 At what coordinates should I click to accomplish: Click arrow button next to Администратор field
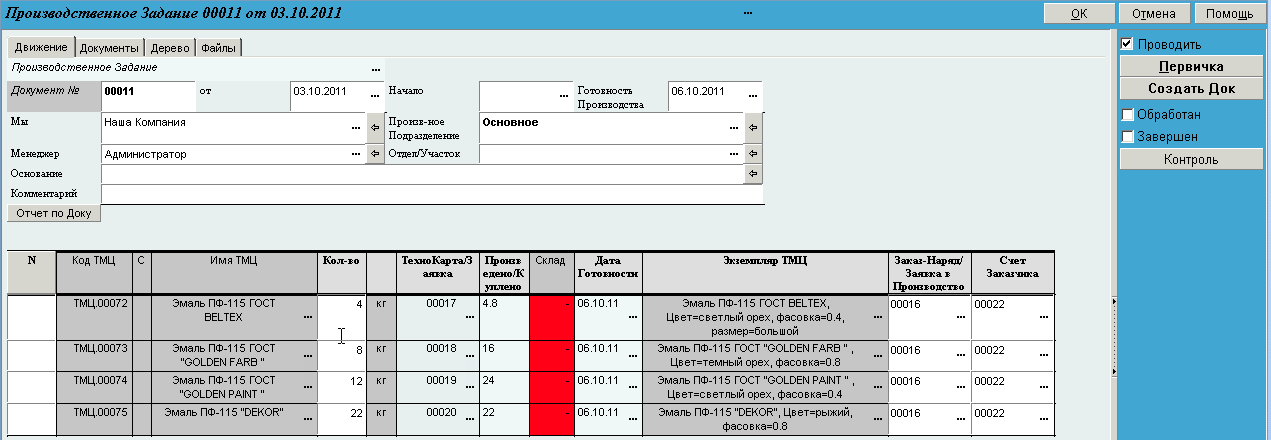(374, 154)
